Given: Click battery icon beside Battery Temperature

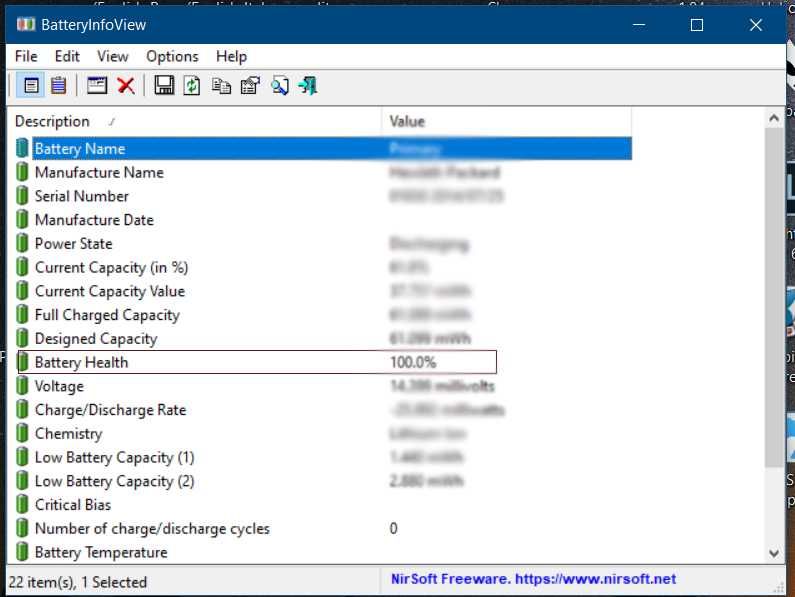Looking at the screenshot, I should pos(22,552).
